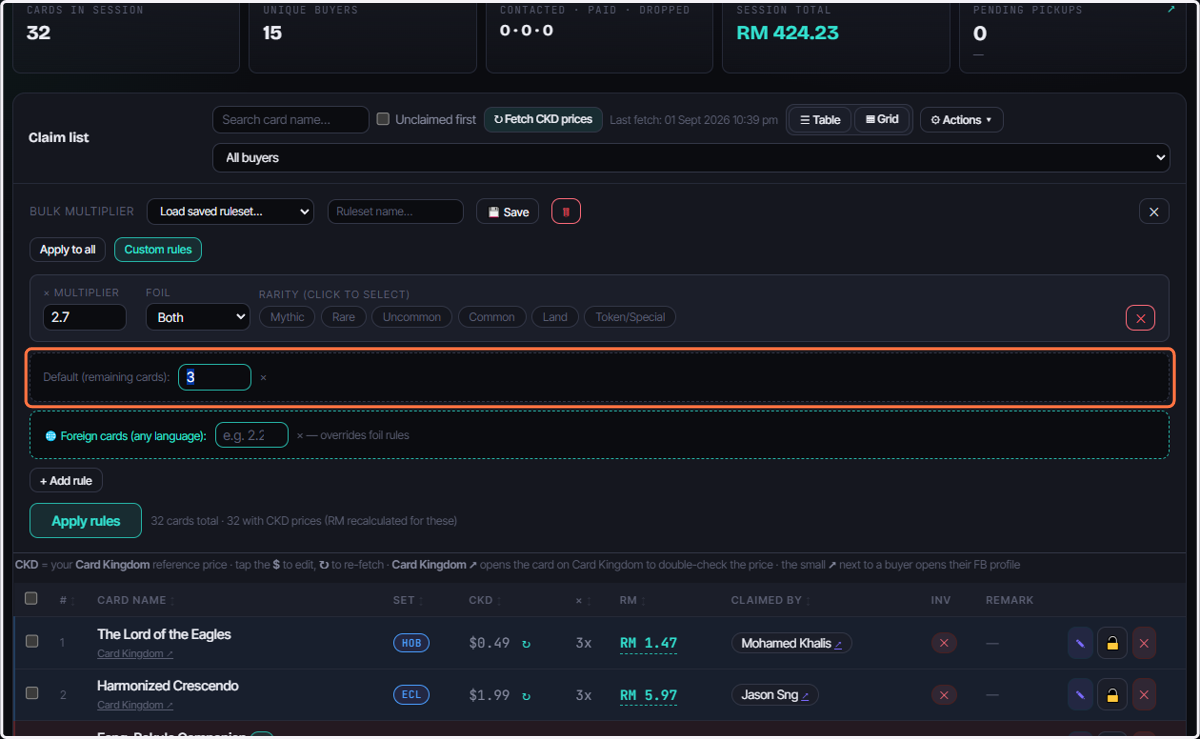
Task: Close the bulk multiplier panel
Action: click(1154, 211)
